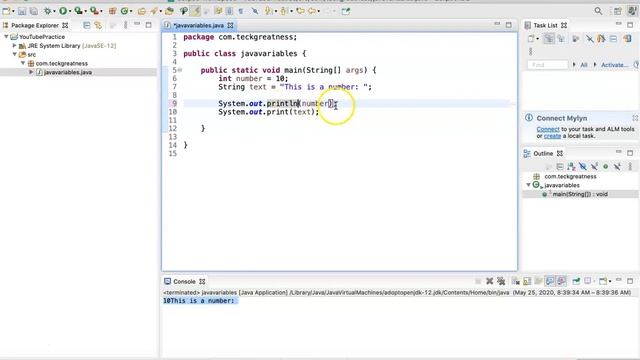This screenshot has width=640, height=360.
Task: Toggle Block Selection Mode icon
Action: coord(230,11)
